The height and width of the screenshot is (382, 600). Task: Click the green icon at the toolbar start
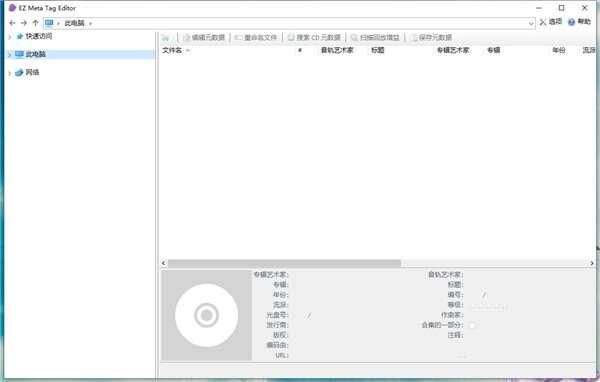tap(166, 38)
